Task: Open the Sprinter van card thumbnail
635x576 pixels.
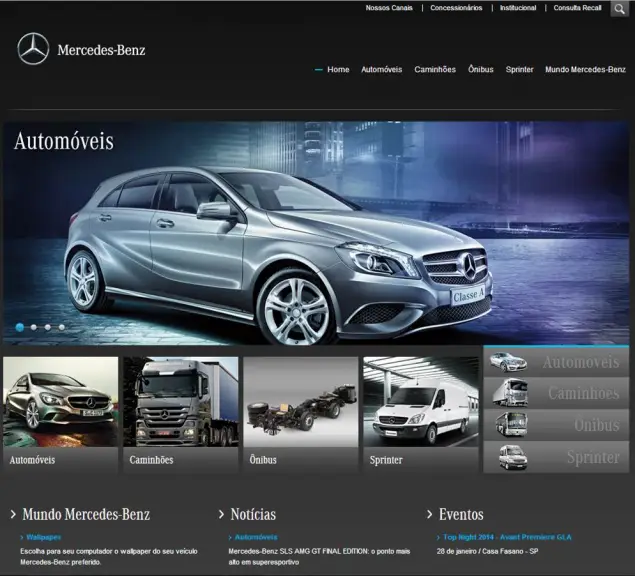Action: click(421, 401)
